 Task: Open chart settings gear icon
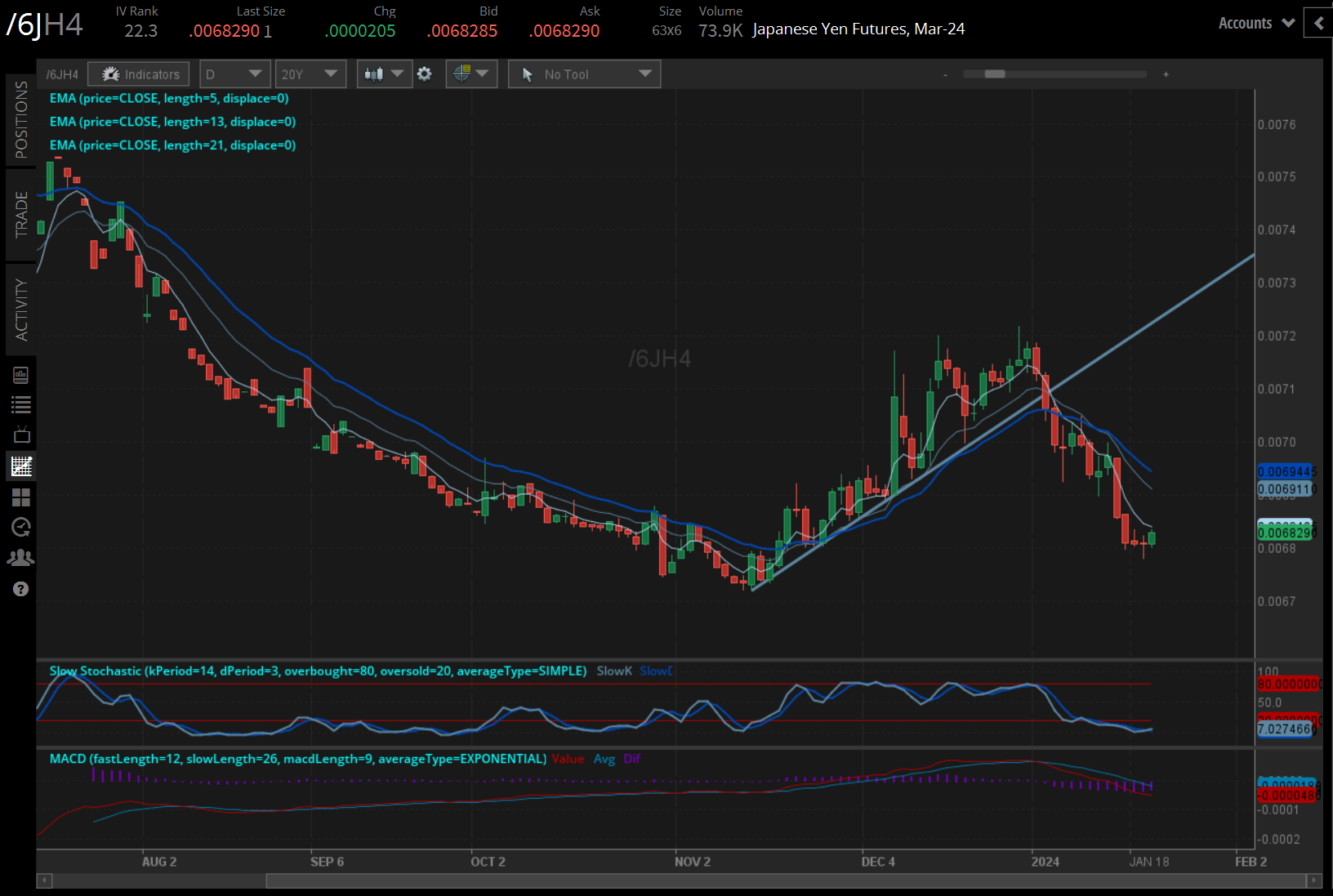click(424, 74)
